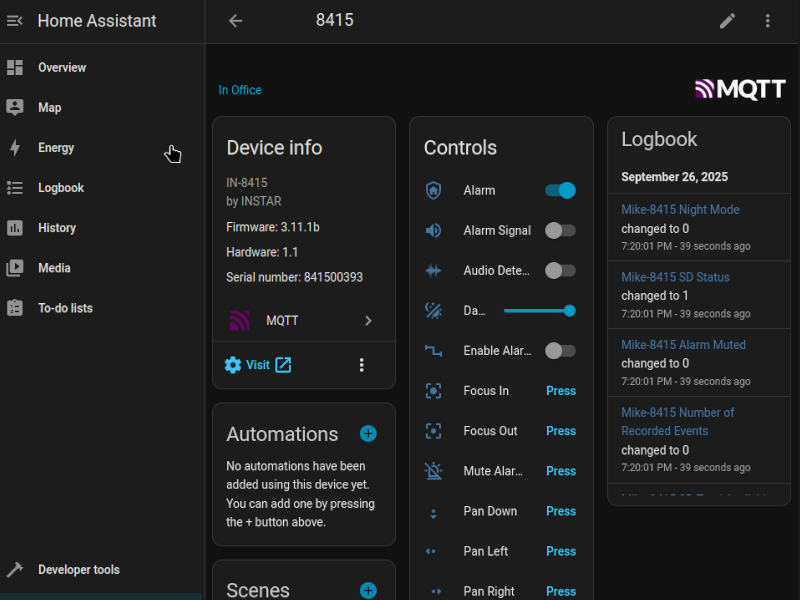Click the To-do lists clipboard icon

15,308
